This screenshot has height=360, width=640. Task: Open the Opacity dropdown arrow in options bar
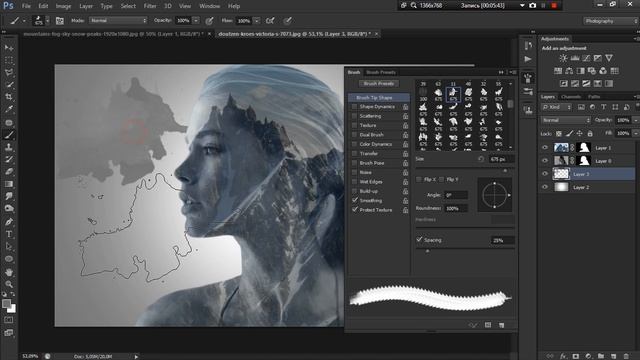tap(196, 20)
